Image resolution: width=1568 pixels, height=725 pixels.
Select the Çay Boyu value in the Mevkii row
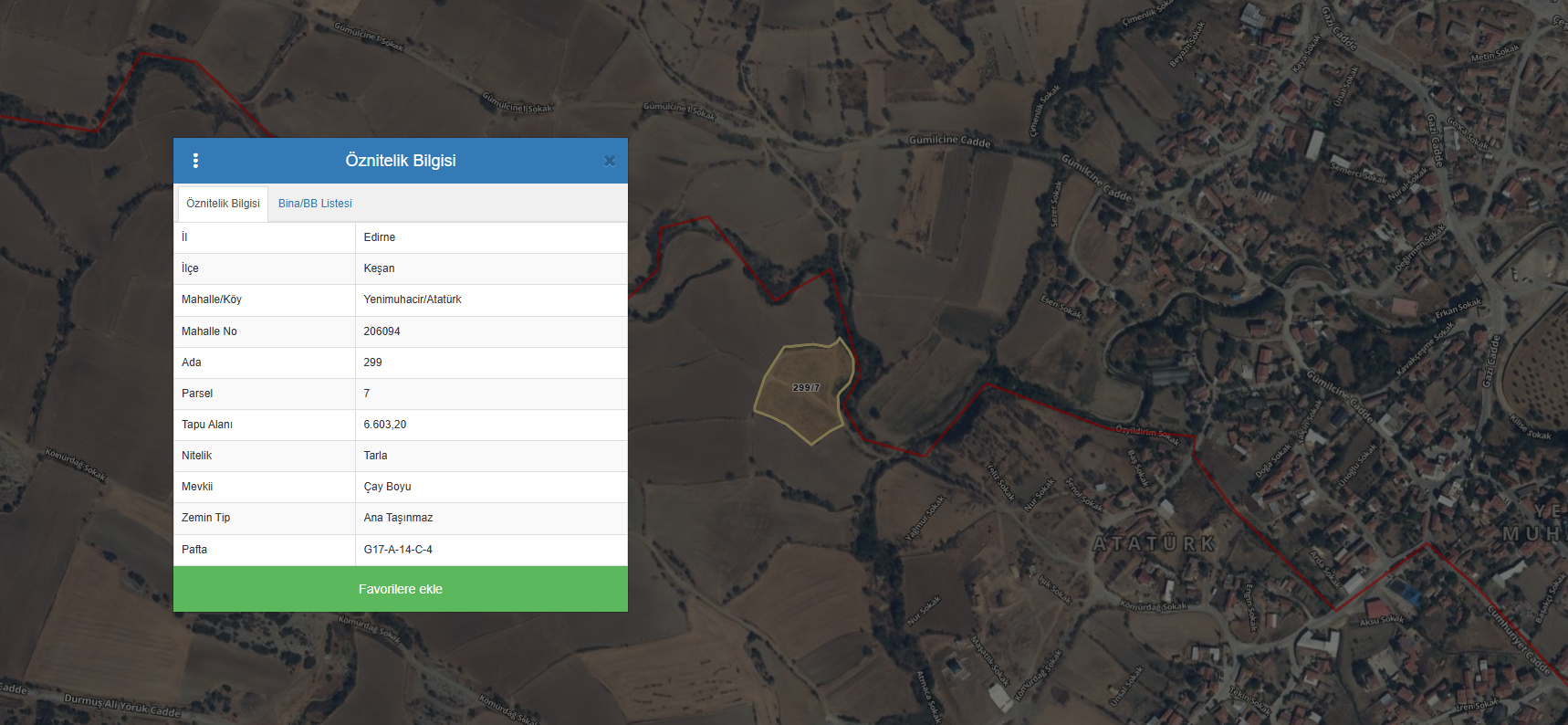click(387, 487)
